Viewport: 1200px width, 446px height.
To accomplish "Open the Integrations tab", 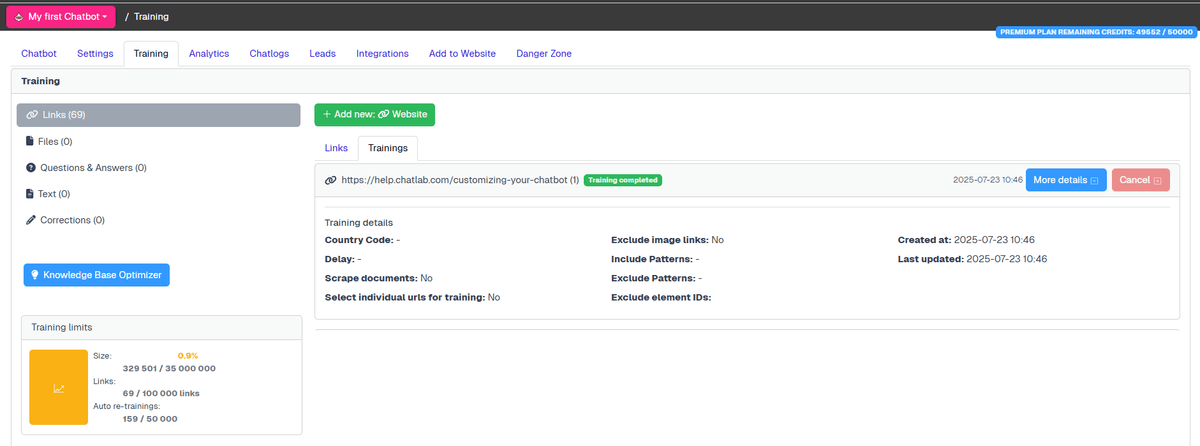I will [382, 54].
